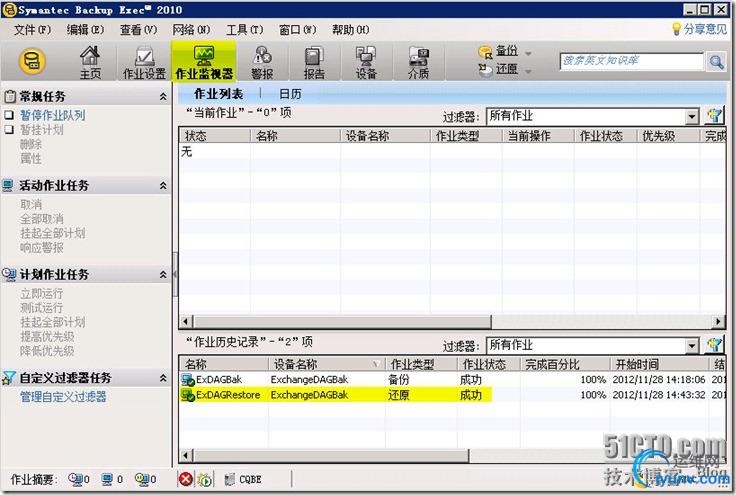Click the 作业类型 column header in history
This screenshot has height=495, width=736.
click(421, 364)
